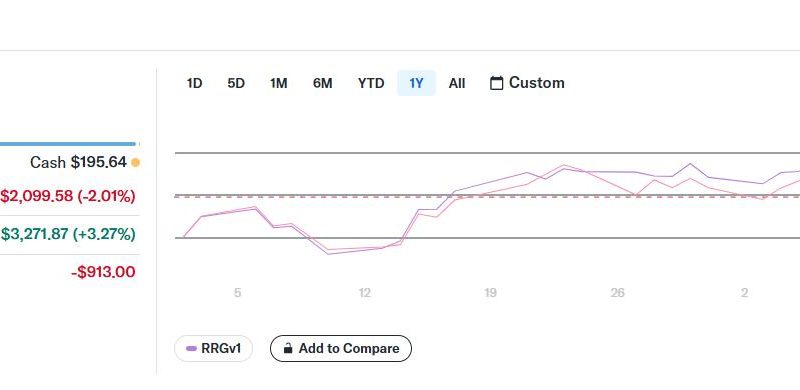Click the $3,271.87 (+3.27%) gain value
Viewport: 800px width, 390px height.
pos(68,234)
